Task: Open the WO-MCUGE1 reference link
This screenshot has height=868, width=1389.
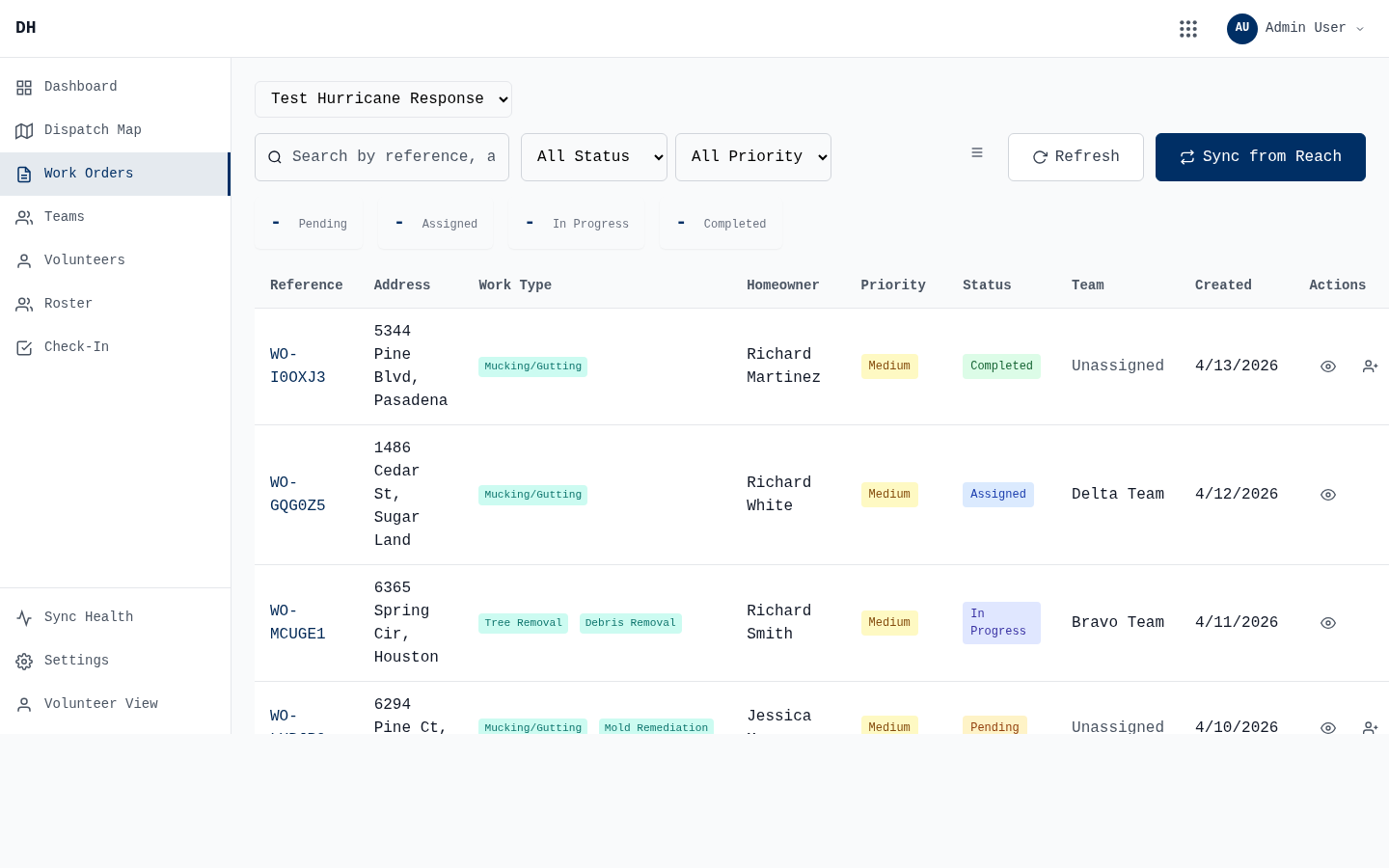Action: pyautogui.click(x=298, y=623)
